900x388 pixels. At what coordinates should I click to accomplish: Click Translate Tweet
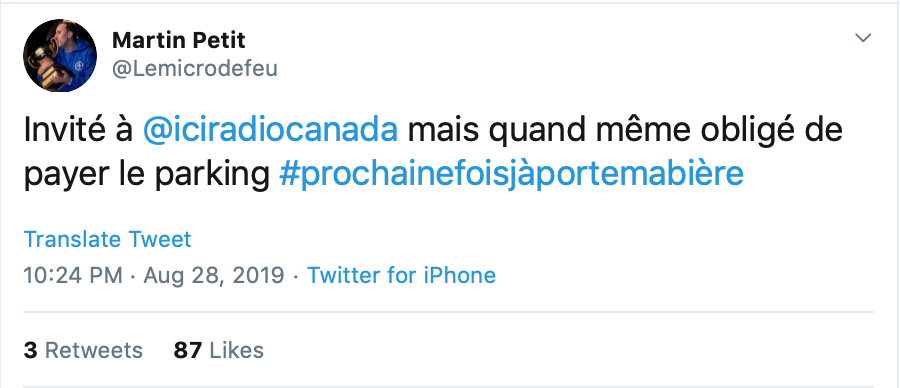107,239
